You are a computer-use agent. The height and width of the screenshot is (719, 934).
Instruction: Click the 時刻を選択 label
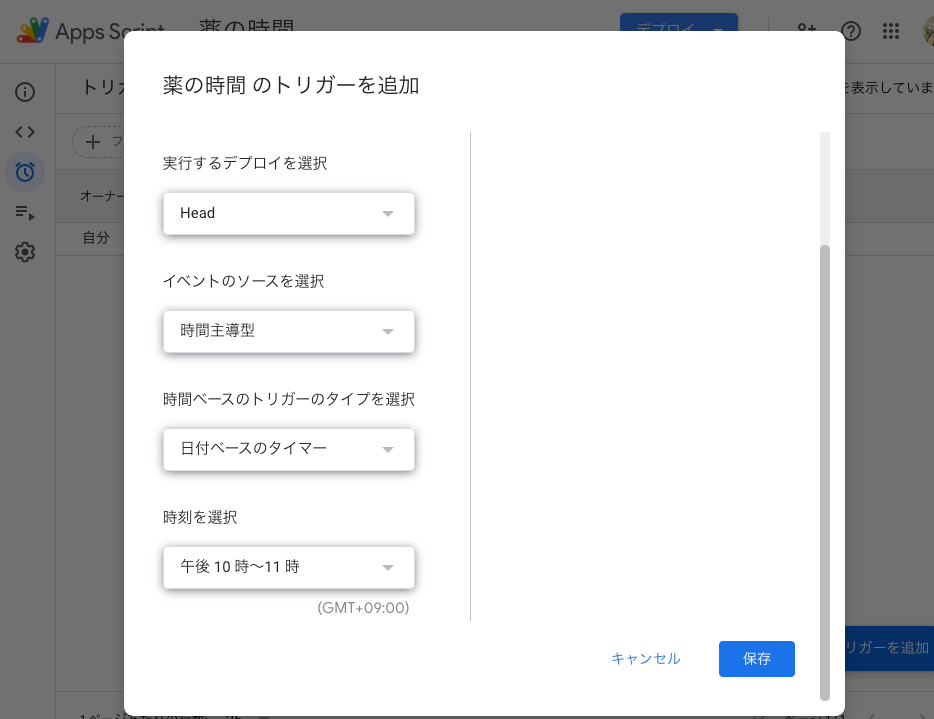pyautogui.click(x=200, y=517)
